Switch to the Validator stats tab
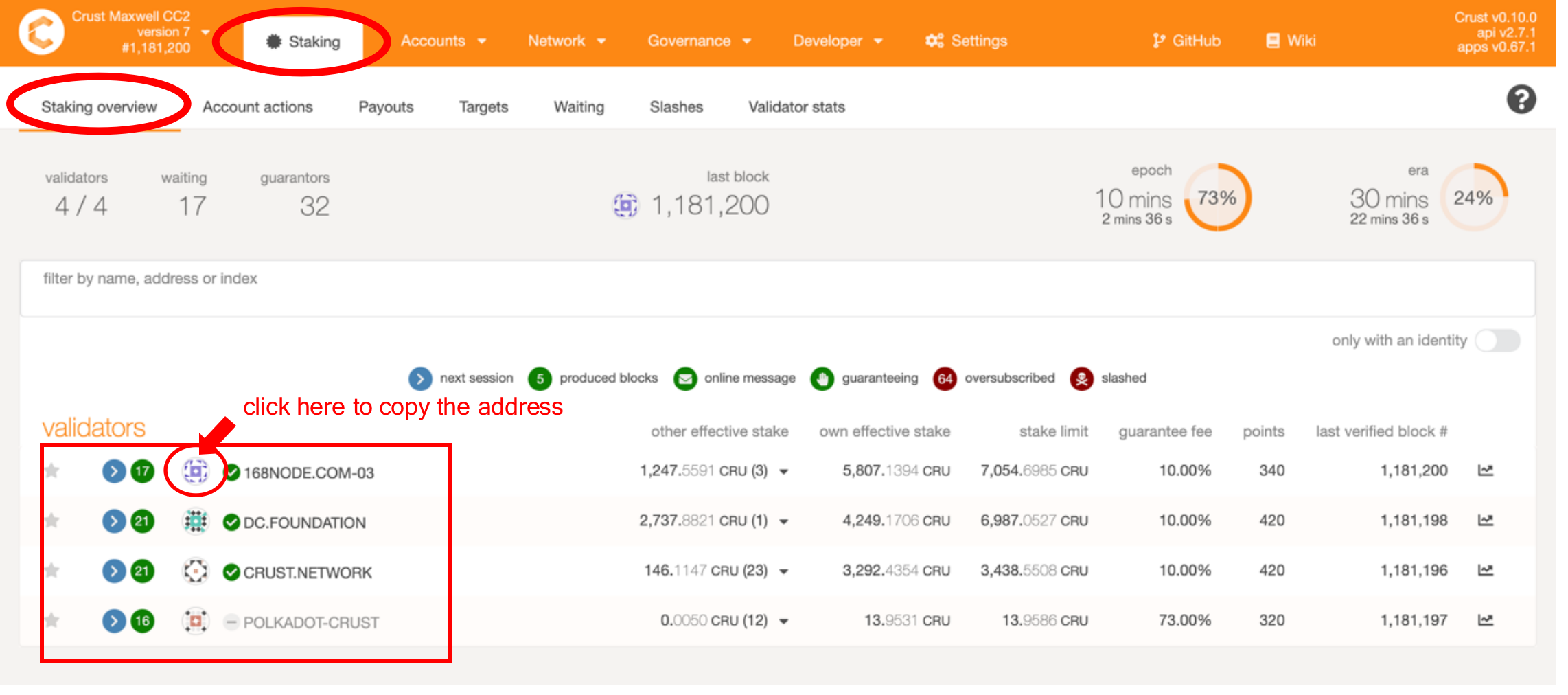Screen dimensions: 1568x695 coord(796,107)
